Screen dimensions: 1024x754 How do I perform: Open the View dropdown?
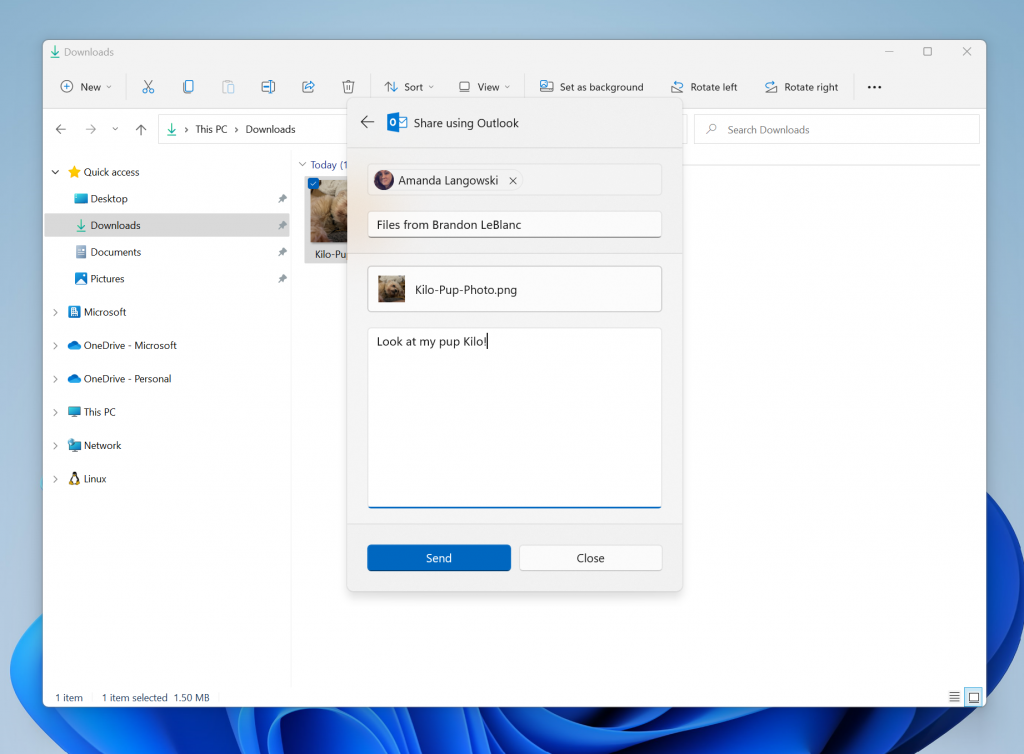[484, 87]
